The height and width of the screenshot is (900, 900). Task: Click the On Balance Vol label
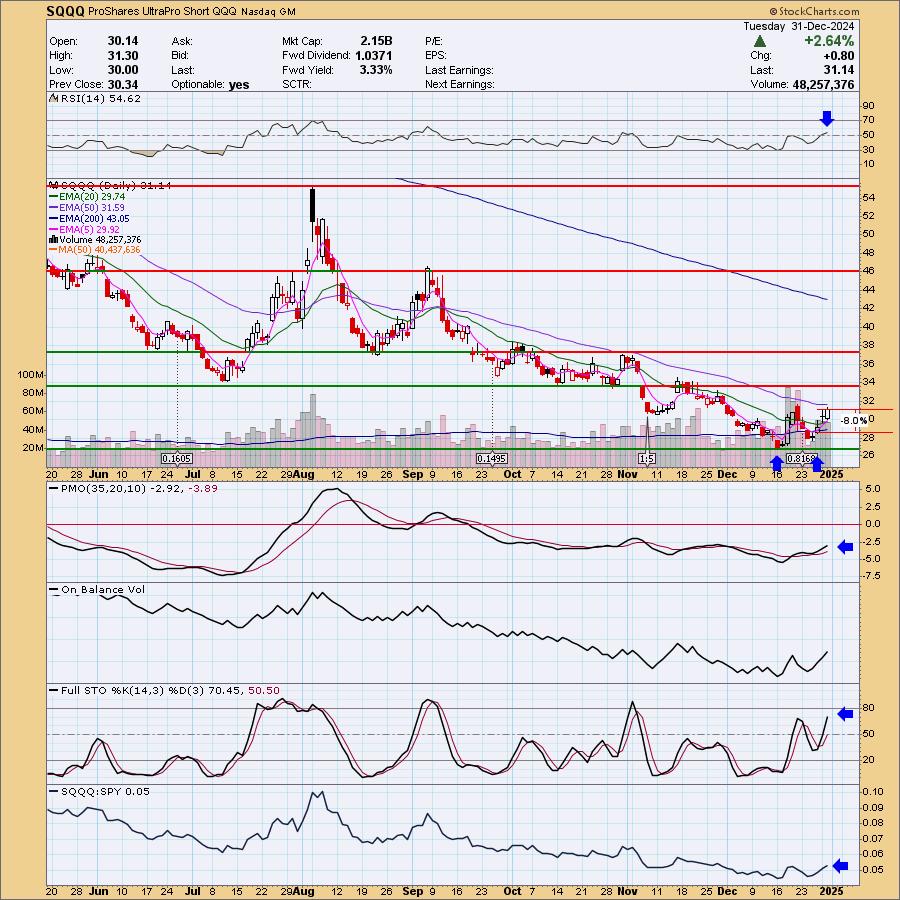pos(98,590)
